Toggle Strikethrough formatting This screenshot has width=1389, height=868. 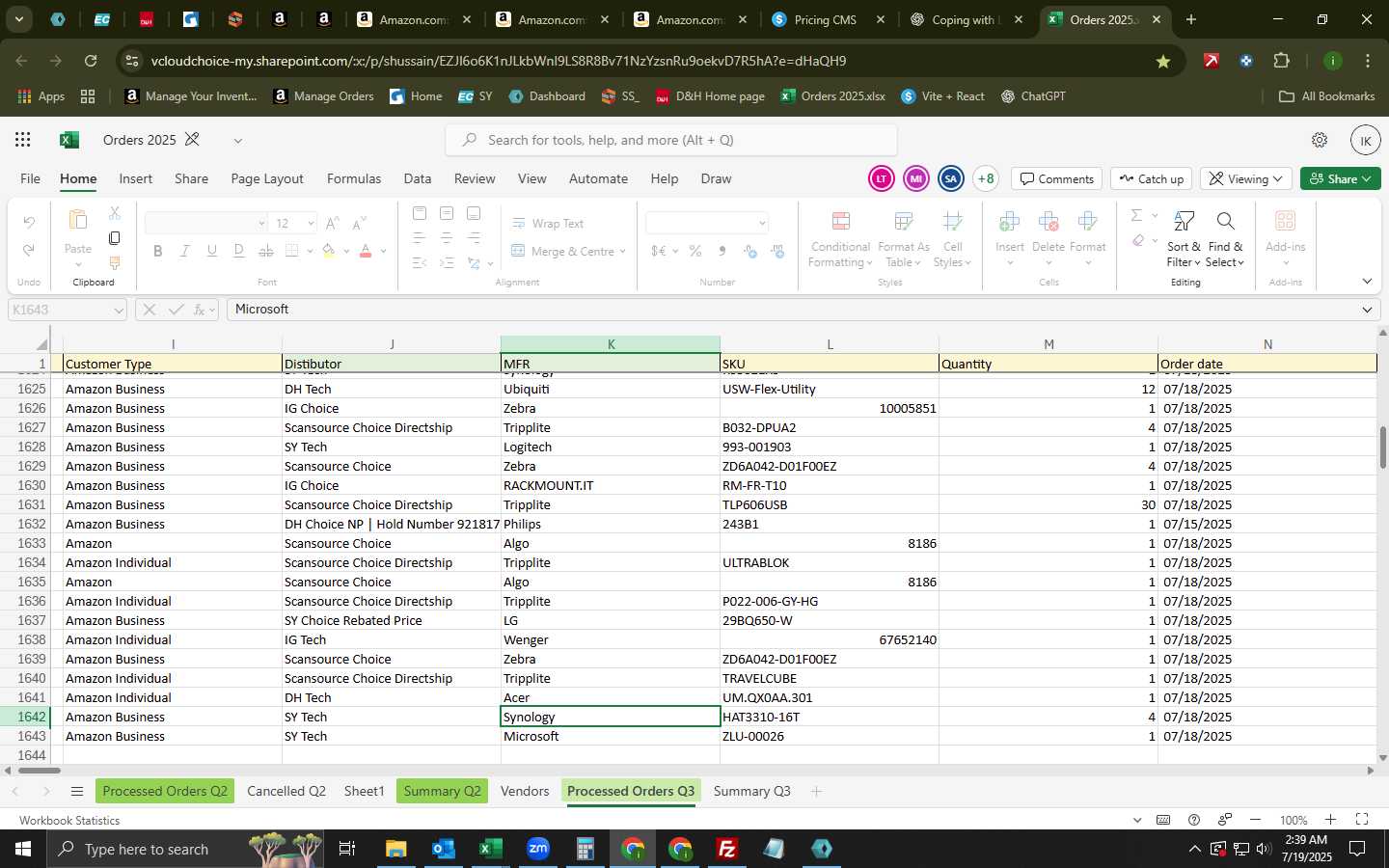[x=265, y=251]
